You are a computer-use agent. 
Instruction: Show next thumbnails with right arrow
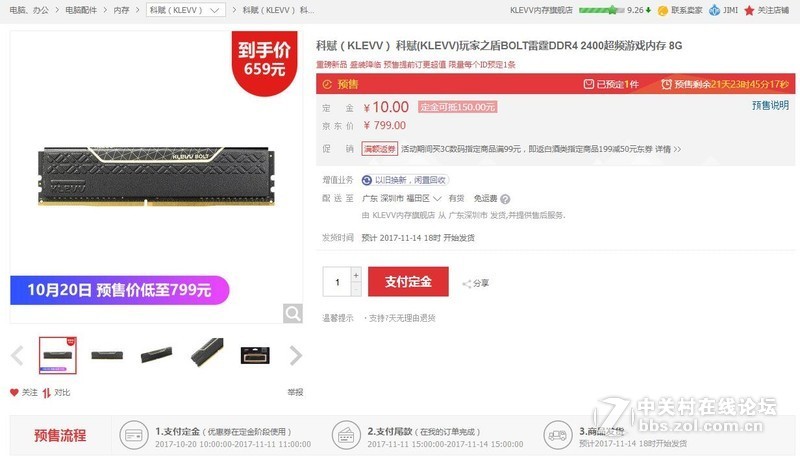[x=296, y=355]
